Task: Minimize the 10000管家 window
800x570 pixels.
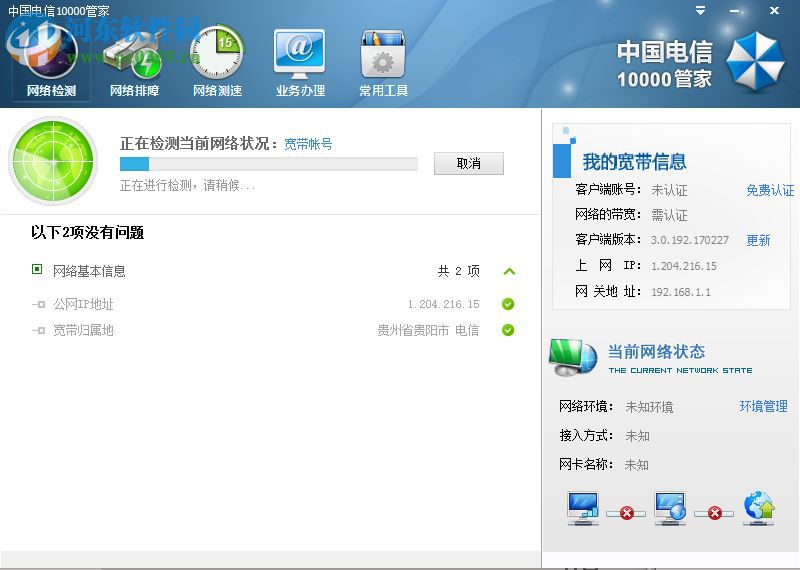Action: [735, 11]
